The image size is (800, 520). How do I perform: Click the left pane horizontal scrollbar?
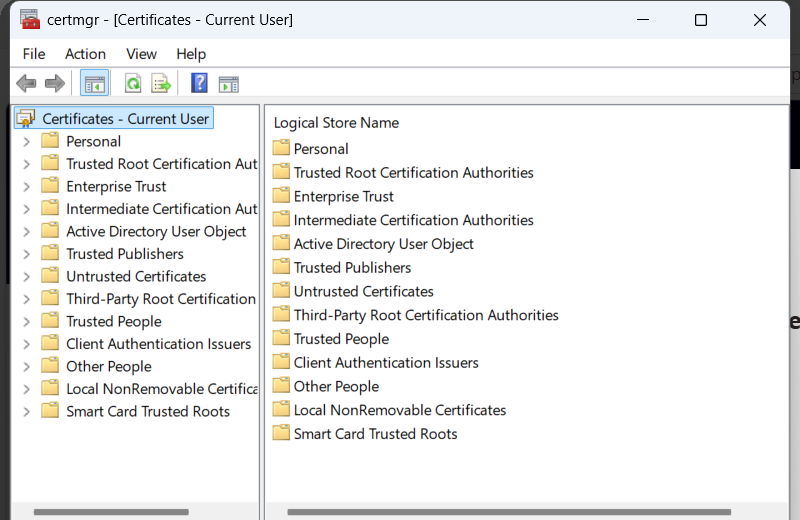[x=111, y=511]
